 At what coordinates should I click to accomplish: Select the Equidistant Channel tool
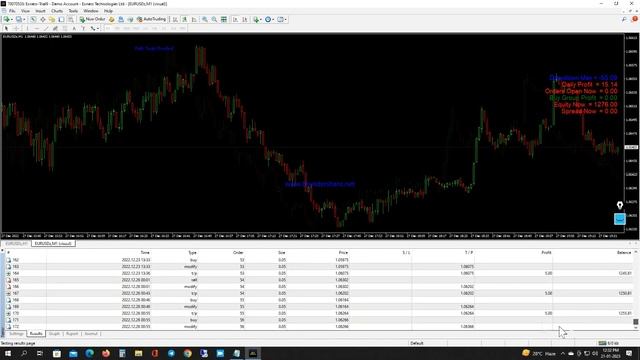coord(55,28)
